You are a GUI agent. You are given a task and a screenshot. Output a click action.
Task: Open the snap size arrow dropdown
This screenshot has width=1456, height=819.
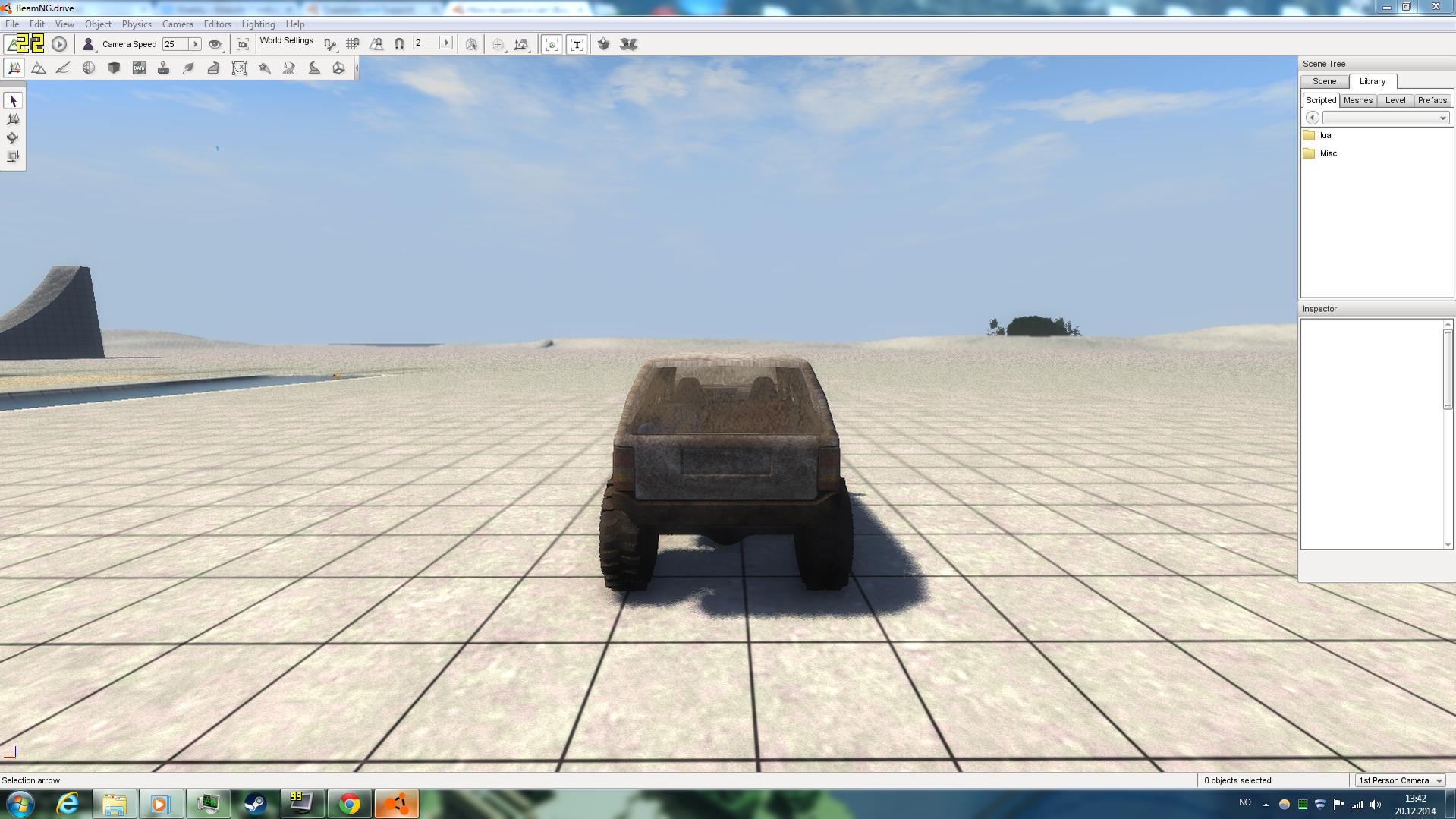(446, 43)
